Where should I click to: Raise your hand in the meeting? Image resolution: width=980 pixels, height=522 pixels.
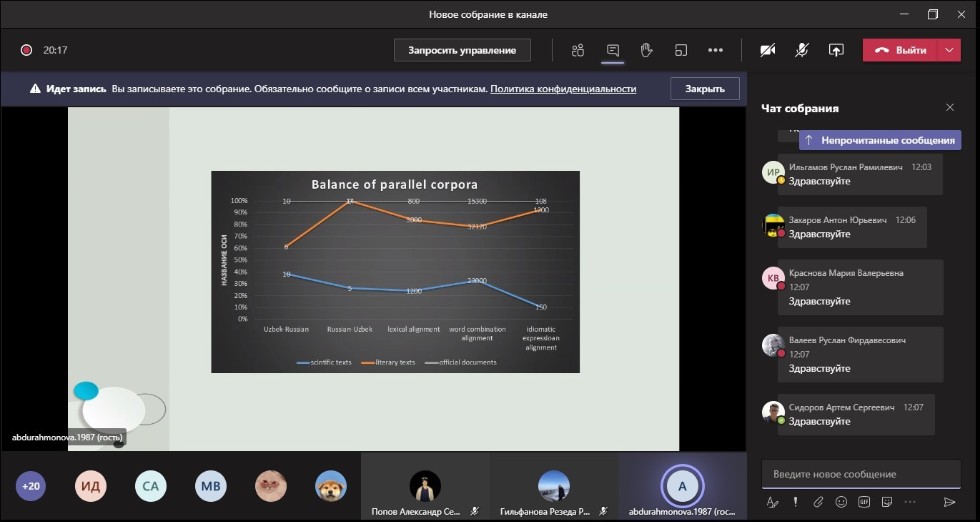pyautogui.click(x=646, y=50)
